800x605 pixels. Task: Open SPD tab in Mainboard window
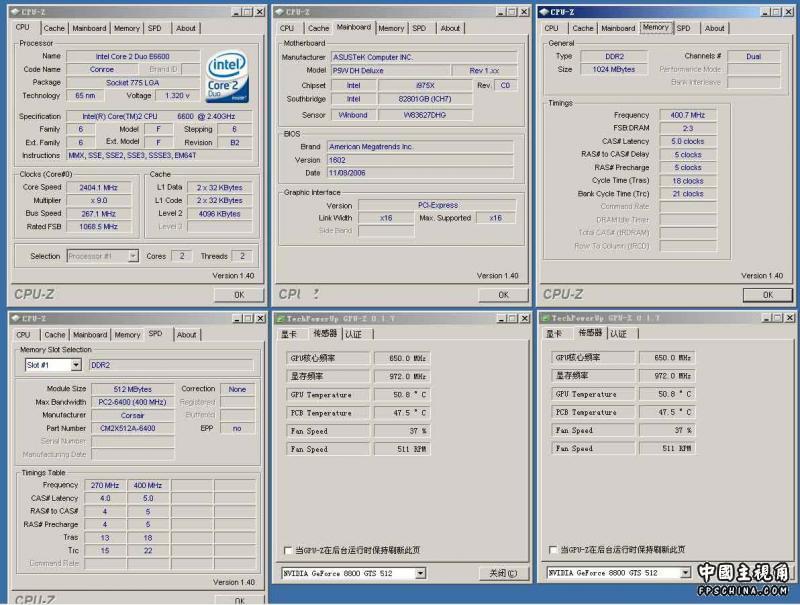419,28
